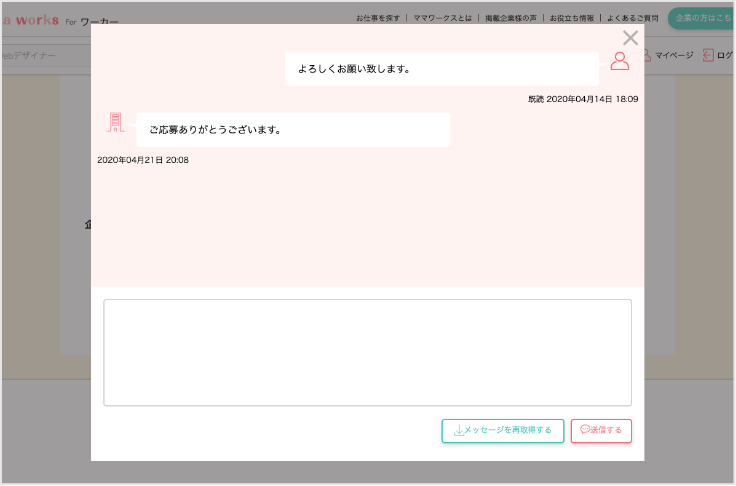The image size is (736, 486).
Task: Click the 送信する button
Action: 601,431
